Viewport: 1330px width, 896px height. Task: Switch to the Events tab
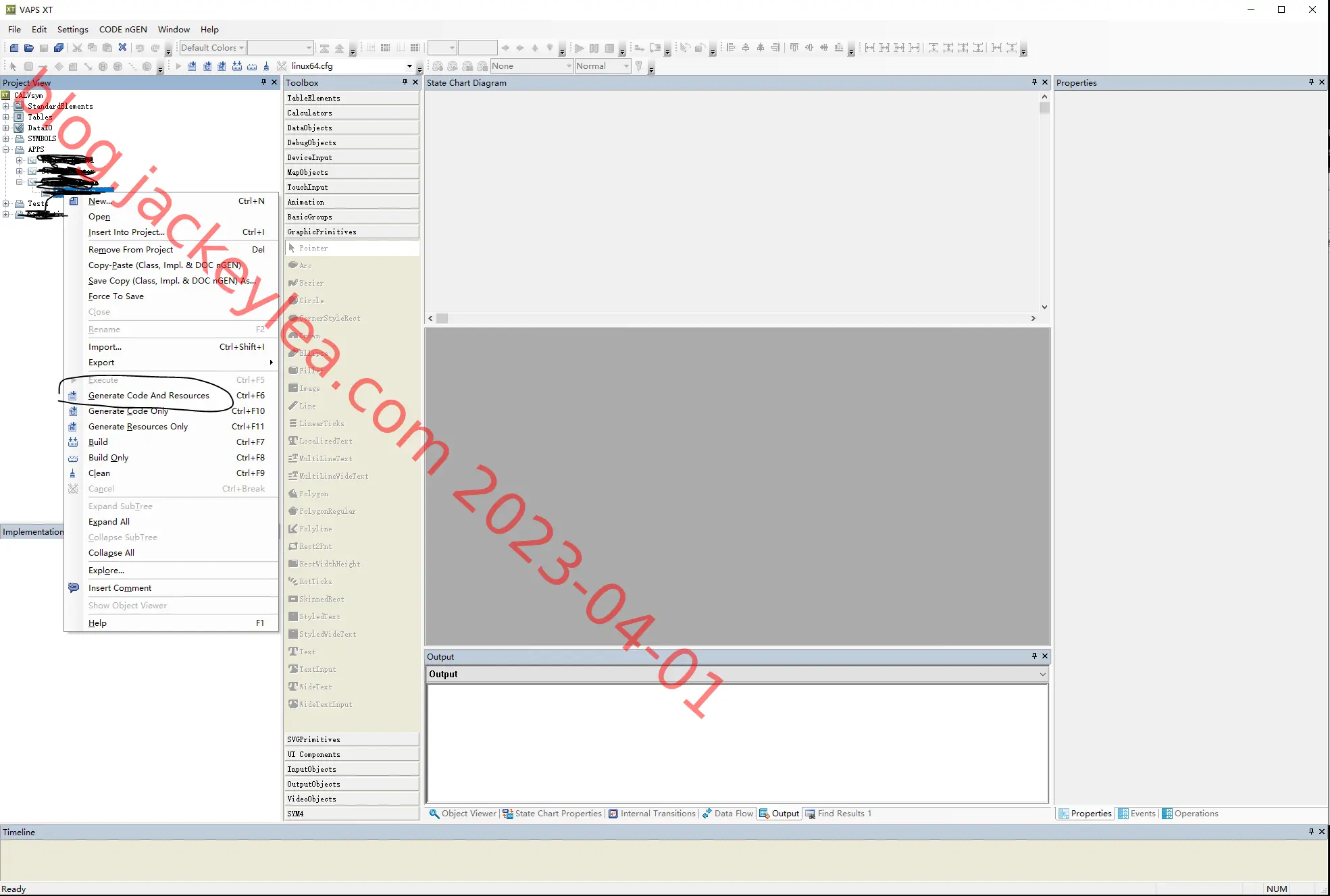pyautogui.click(x=1137, y=814)
